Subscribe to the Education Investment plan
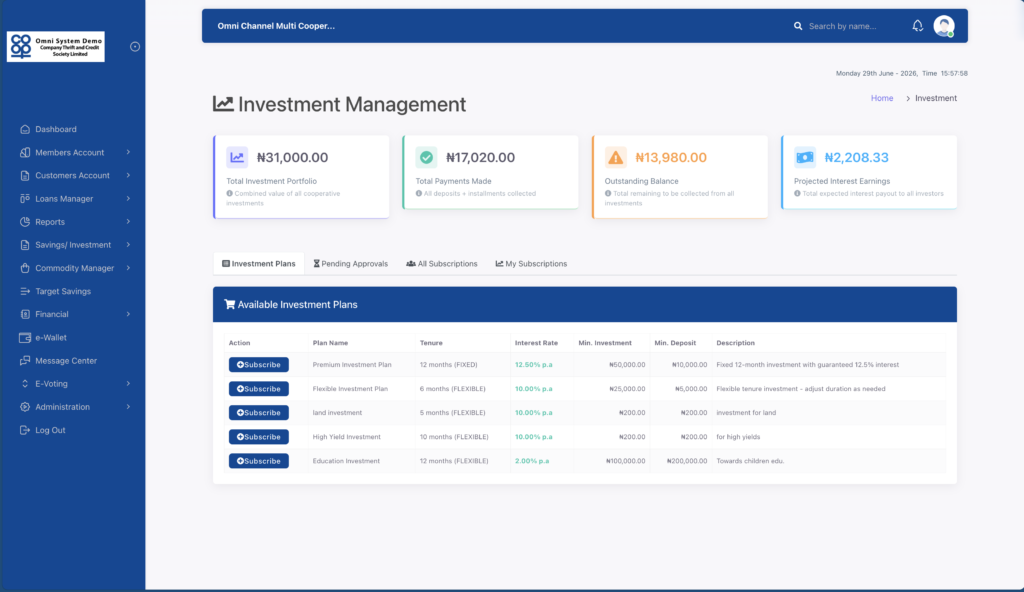 click(x=259, y=461)
